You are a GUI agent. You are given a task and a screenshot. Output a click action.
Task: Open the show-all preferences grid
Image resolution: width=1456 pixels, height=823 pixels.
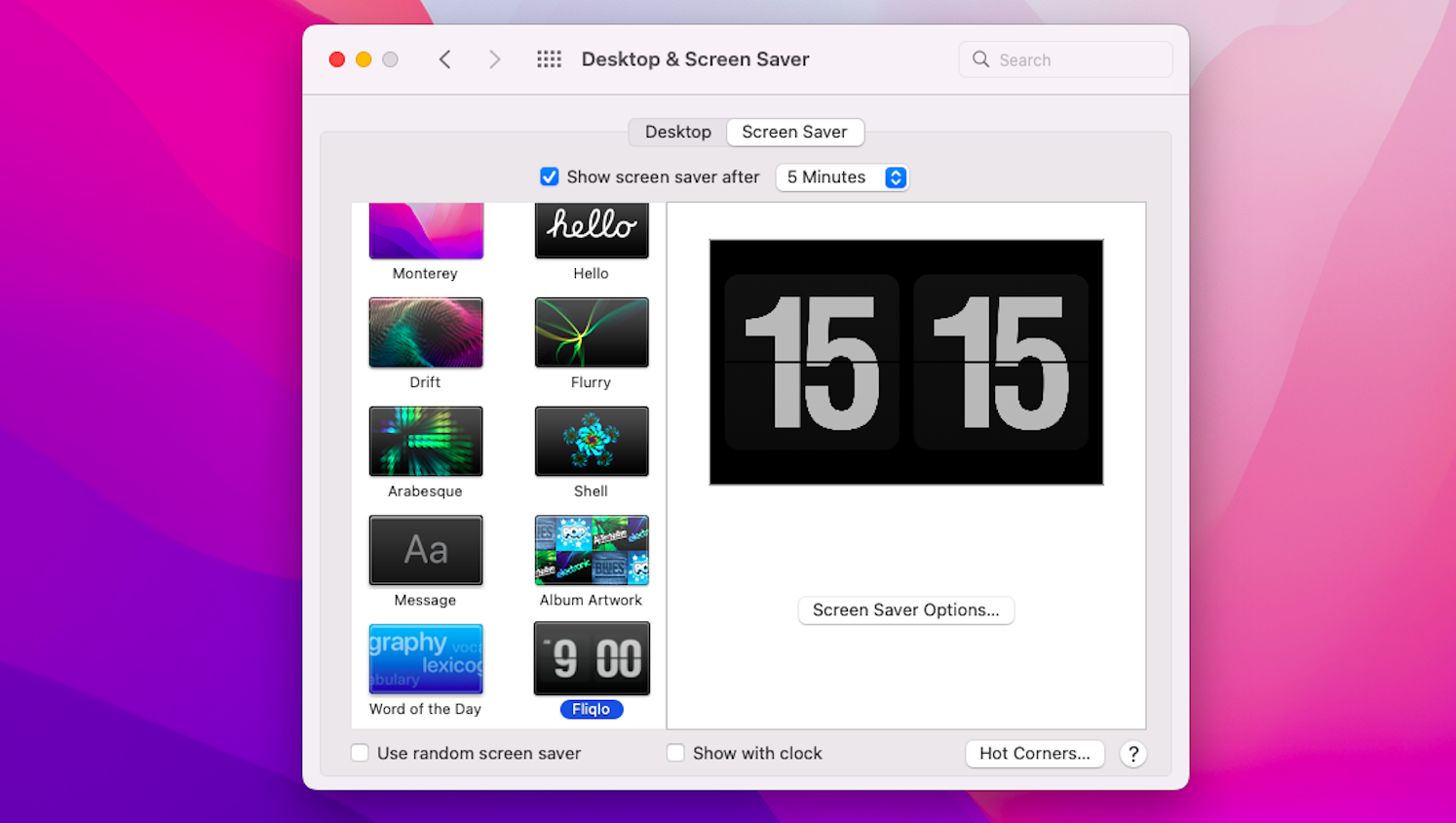pyautogui.click(x=549, y=59)
